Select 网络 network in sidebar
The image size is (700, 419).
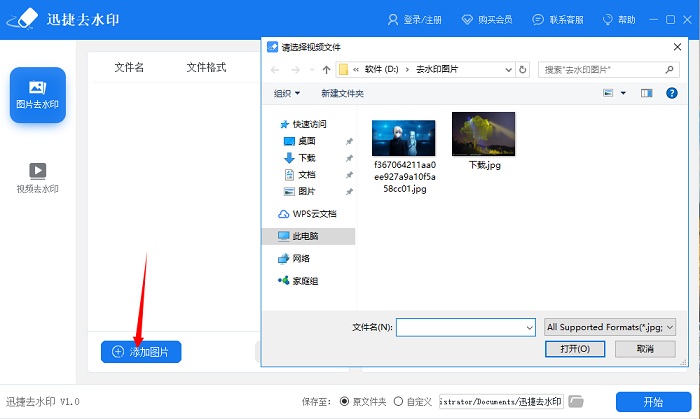[294, 258]
